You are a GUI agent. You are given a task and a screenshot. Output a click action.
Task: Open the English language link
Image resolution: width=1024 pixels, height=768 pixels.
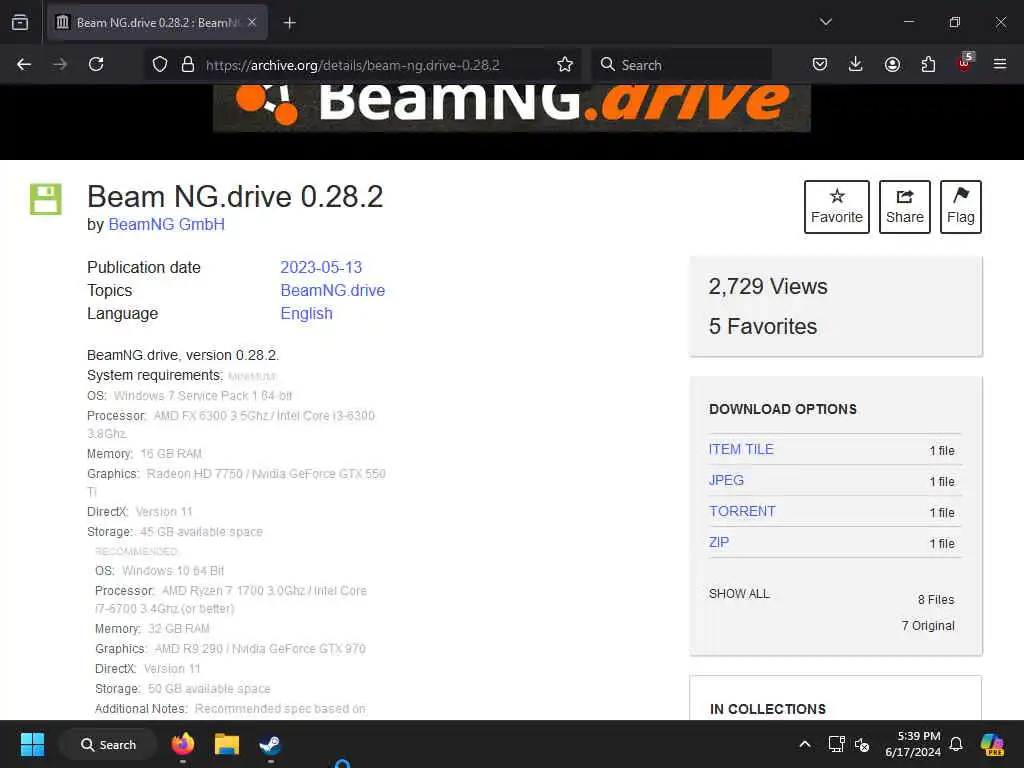(306, 313)
